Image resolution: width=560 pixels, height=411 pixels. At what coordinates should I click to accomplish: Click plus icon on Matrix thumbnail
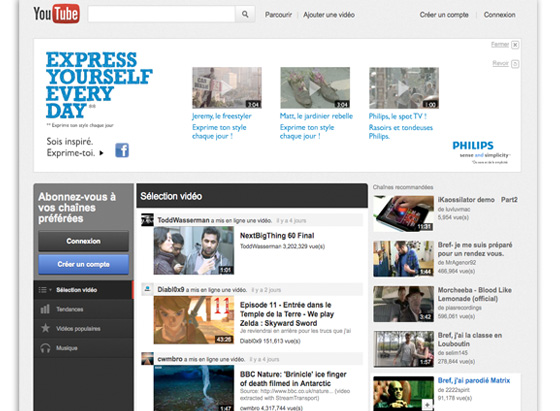point(427,405)
